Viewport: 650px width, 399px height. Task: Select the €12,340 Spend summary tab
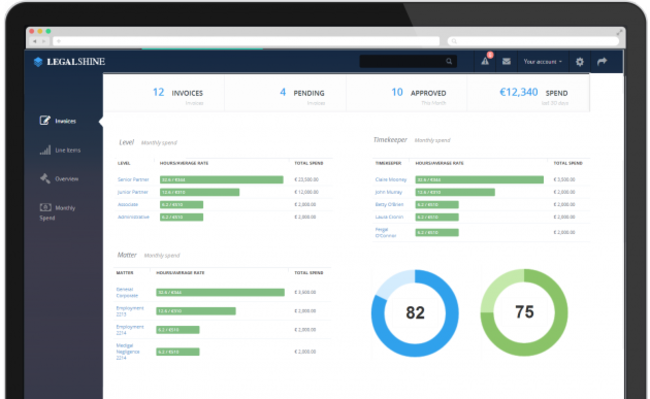point(528,93)
